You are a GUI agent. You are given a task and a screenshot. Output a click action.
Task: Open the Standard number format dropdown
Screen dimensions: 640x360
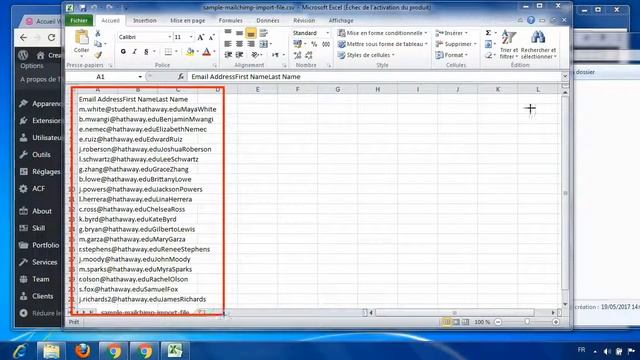(x=327, y=33)
